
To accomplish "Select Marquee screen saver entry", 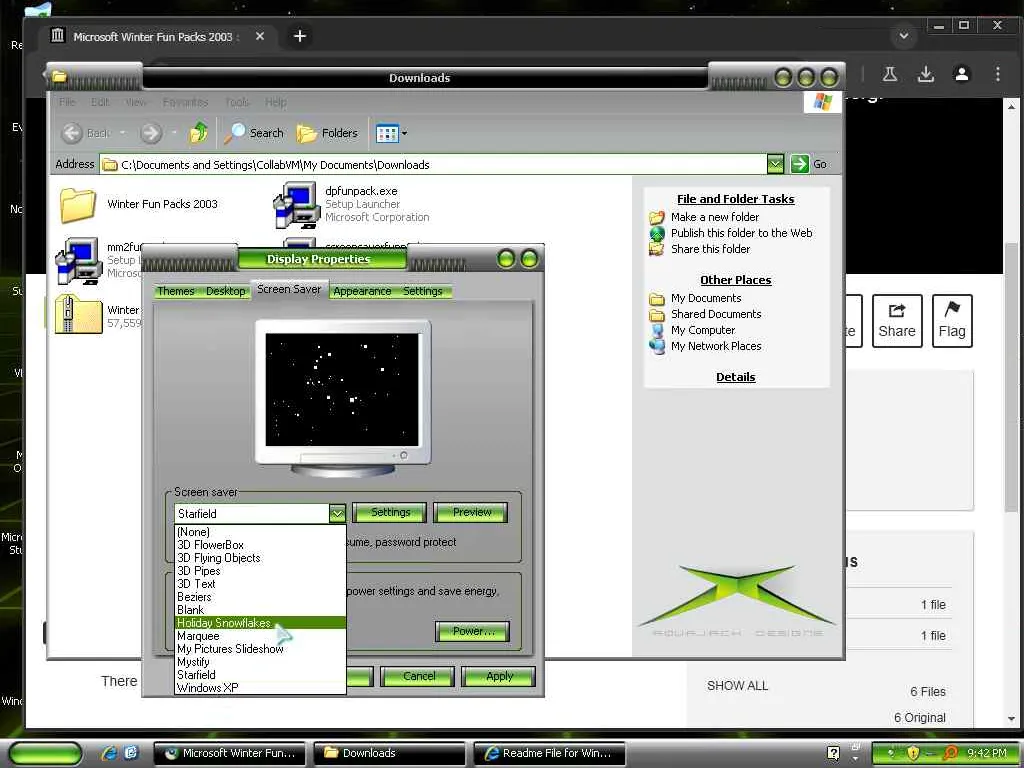I will point(260,636).
